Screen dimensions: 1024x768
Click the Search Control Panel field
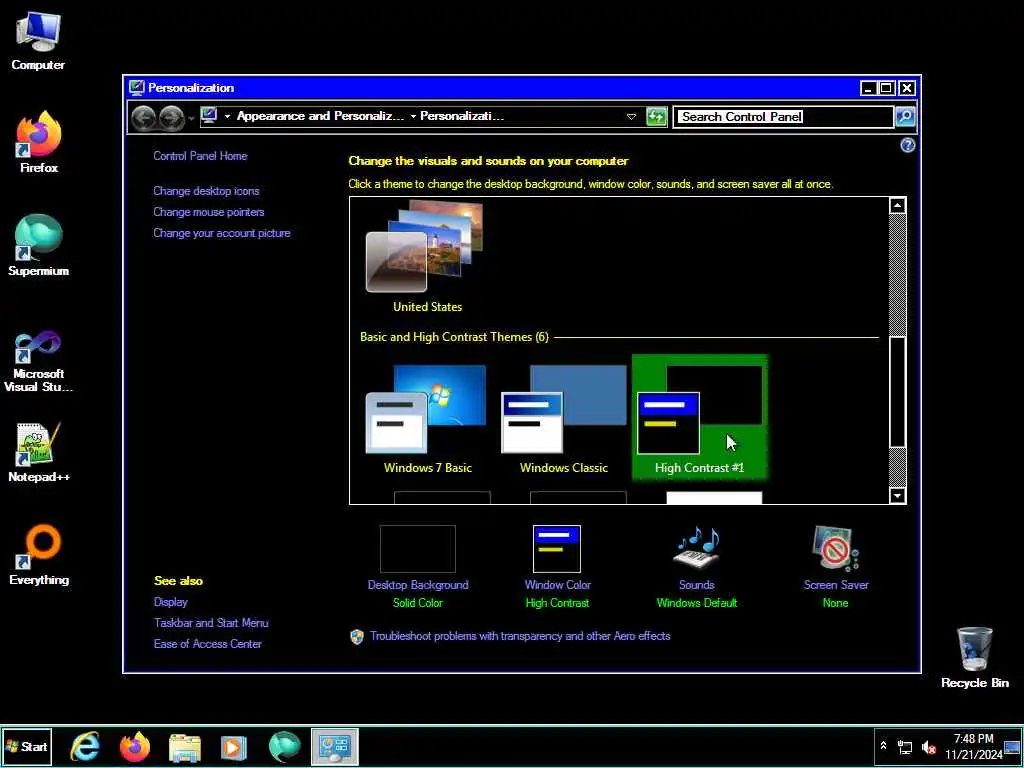tap(783, 117)
